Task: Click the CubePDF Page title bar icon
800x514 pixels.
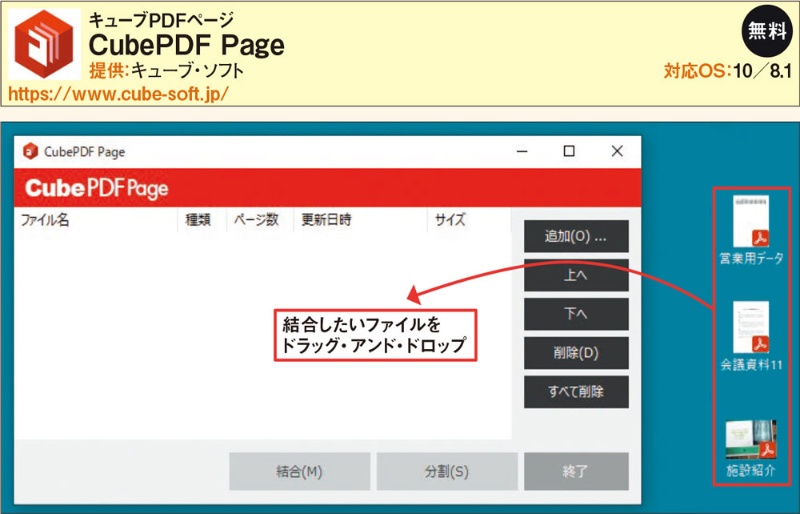Action: (x=30, y=152)
